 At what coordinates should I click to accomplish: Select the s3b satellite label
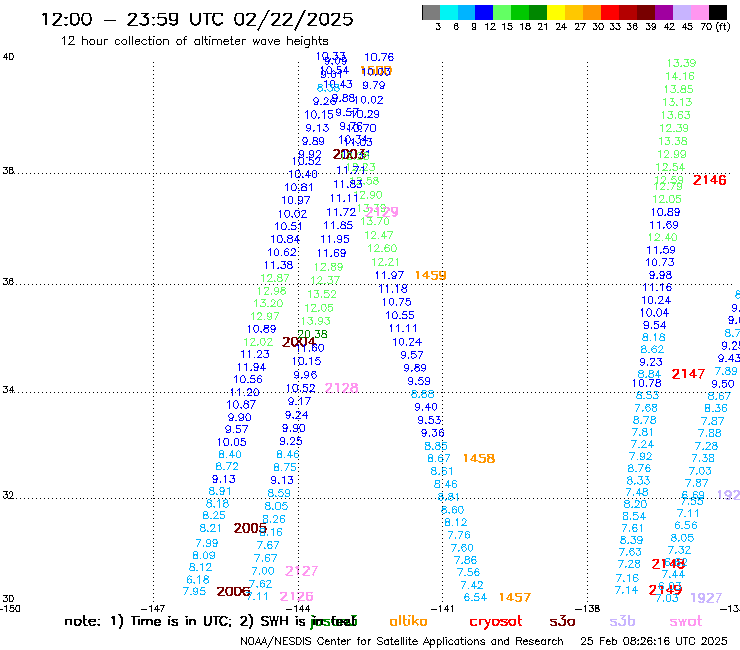(622, 621)
